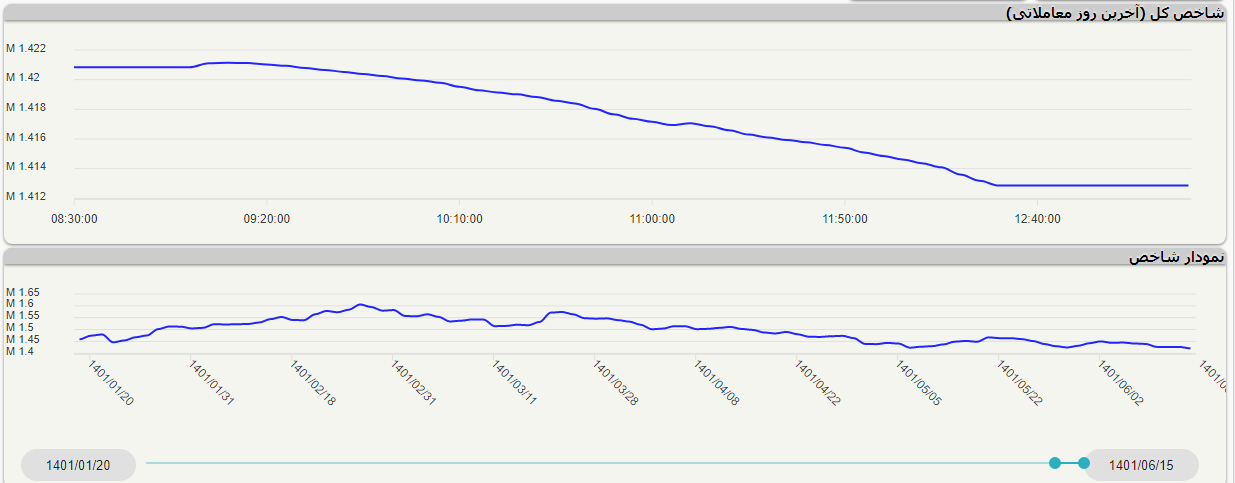Click the 1401/03/28 date label on index chart
The height and width of the screenshot is (483, 1235).
click(615, 384)
